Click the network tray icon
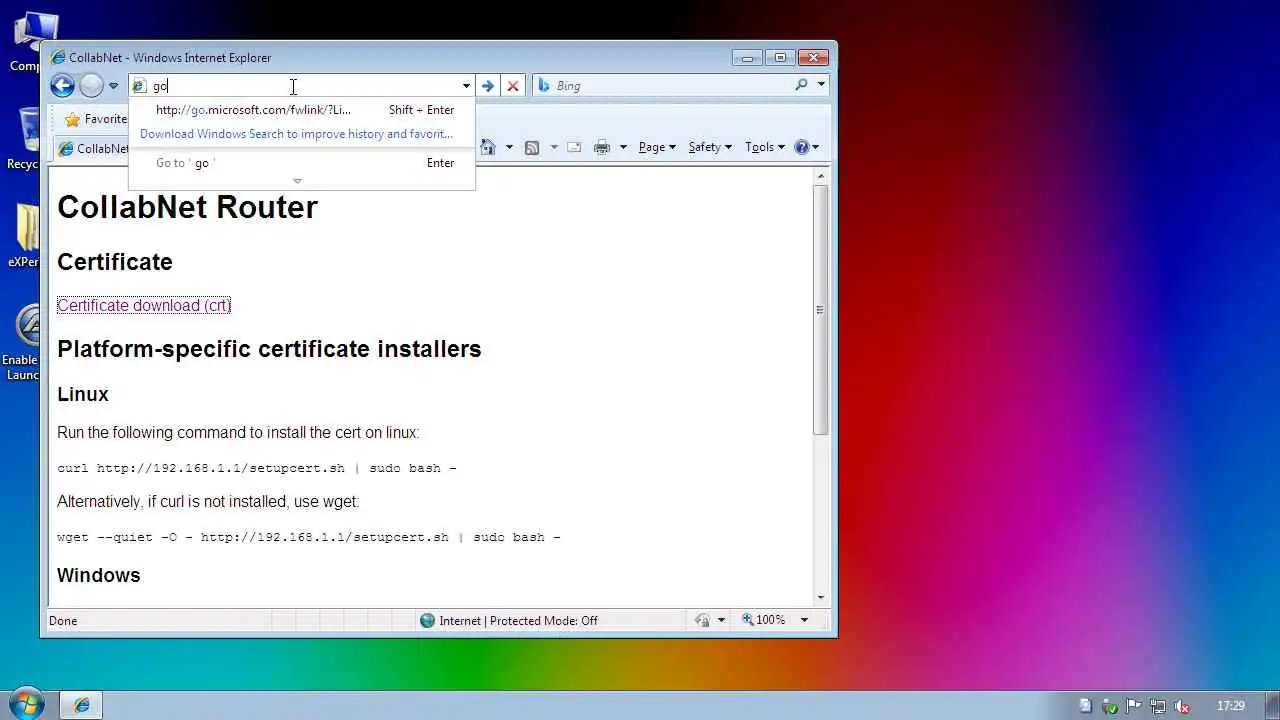This screenshot has height=720, width=1280. (x=1158, y=706)
